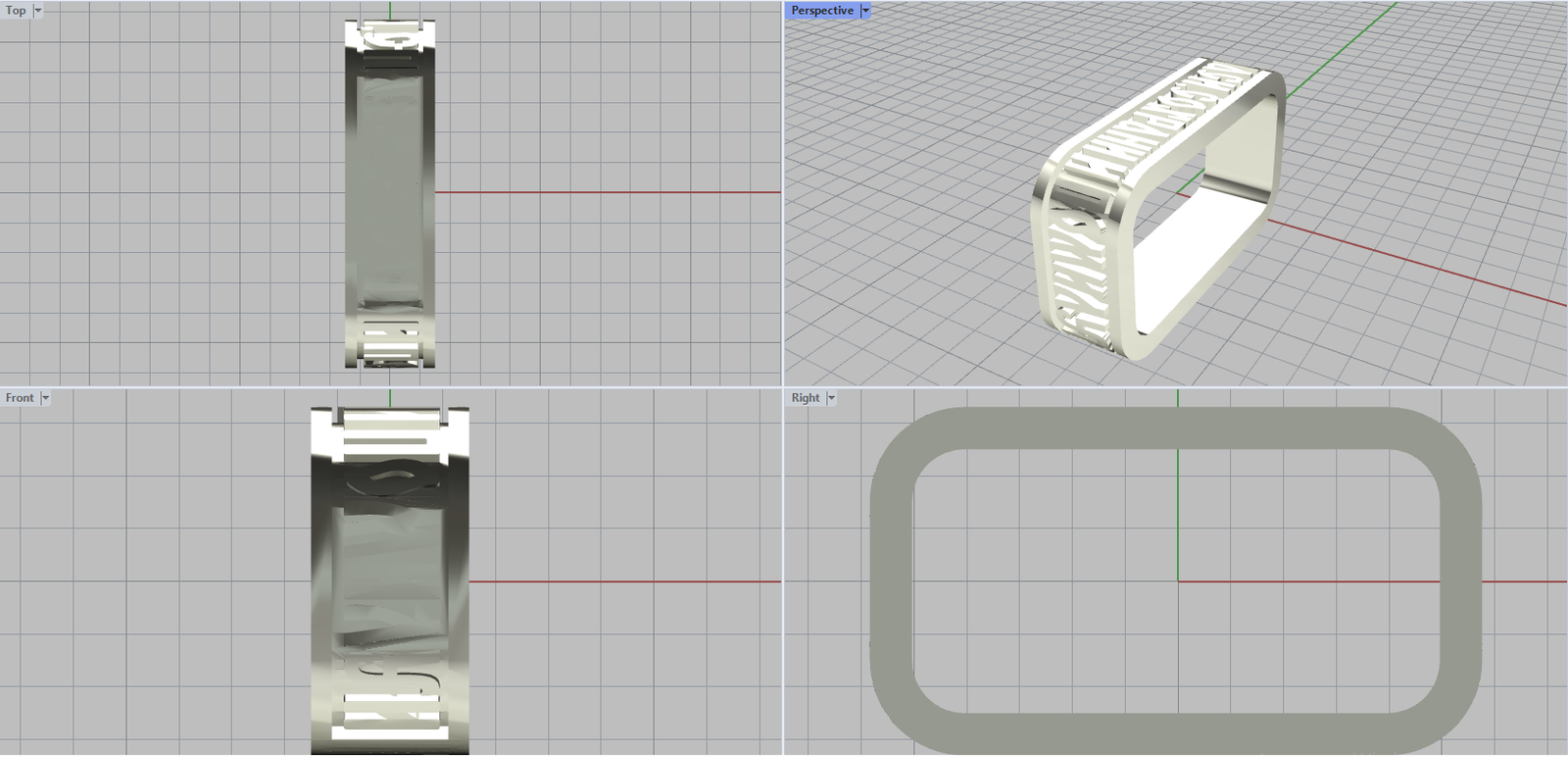Select the ring model in Top viewport
The image size is (1568, 757).
click(389, 196)
